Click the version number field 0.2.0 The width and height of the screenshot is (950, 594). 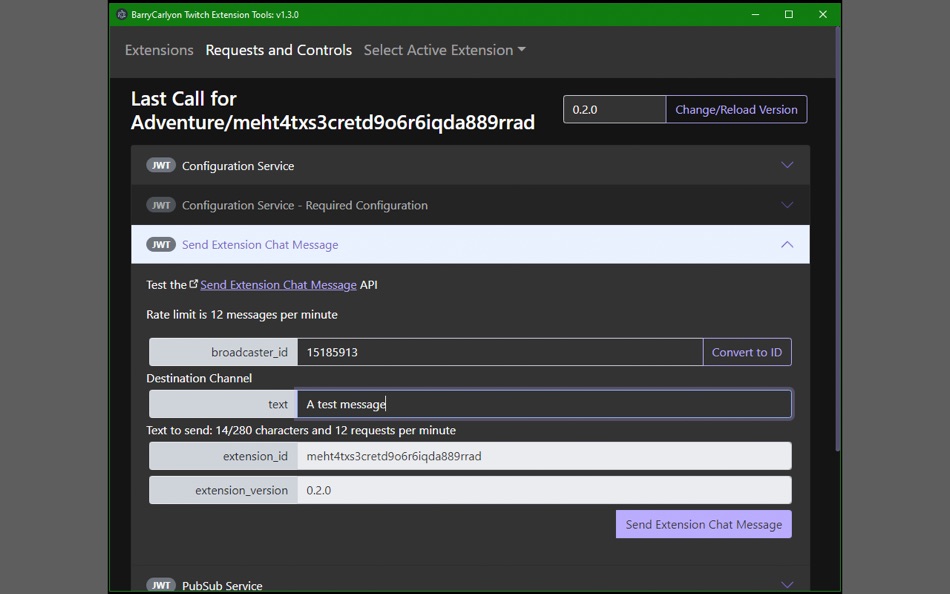(614, 109)
